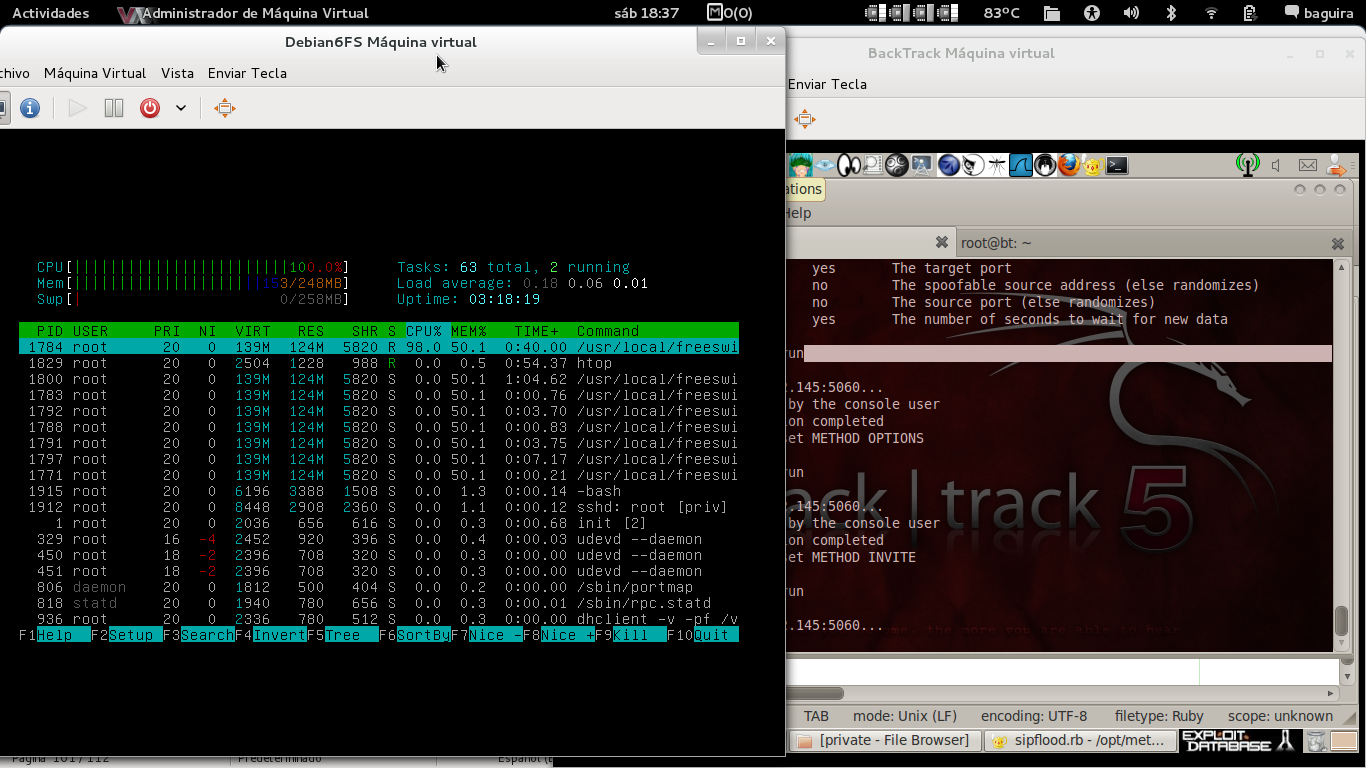
Task: Select the sshd: root [priv] process row
Action: pos(379,507)
